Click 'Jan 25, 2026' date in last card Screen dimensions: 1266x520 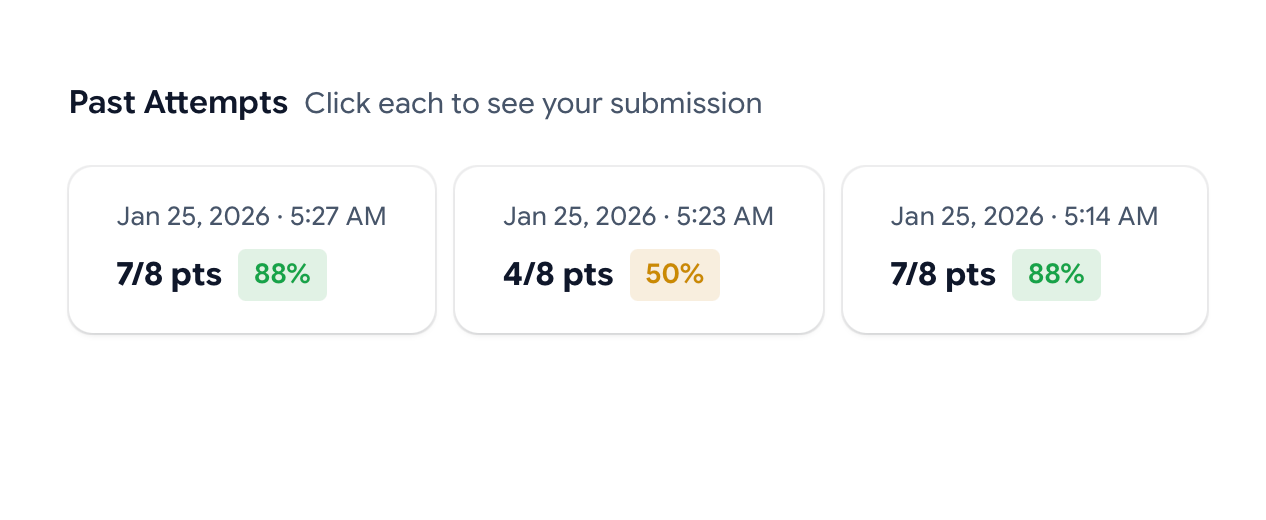pos(967,216)
